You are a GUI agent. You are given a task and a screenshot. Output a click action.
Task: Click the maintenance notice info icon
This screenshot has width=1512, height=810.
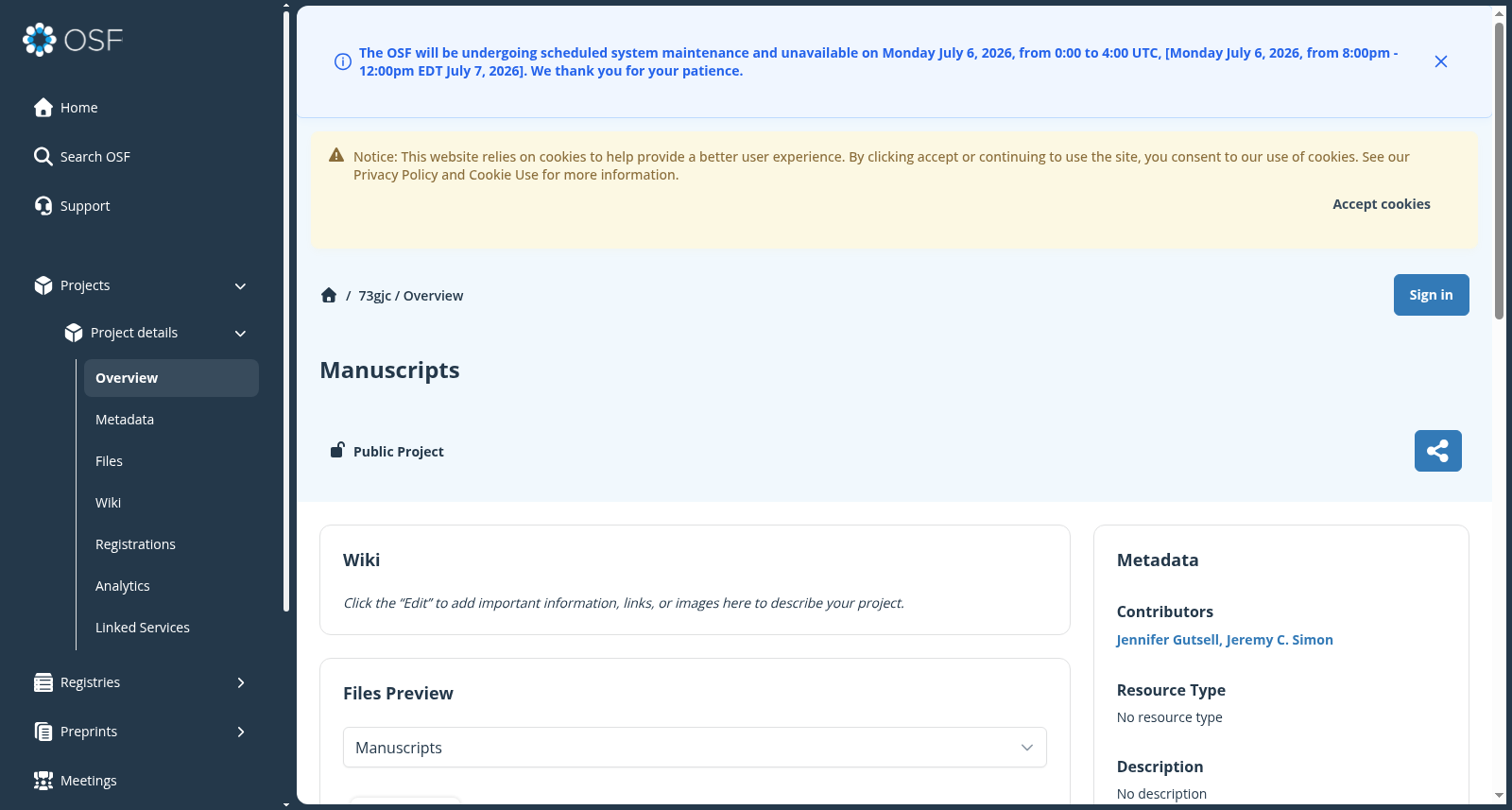coord(343,61)
